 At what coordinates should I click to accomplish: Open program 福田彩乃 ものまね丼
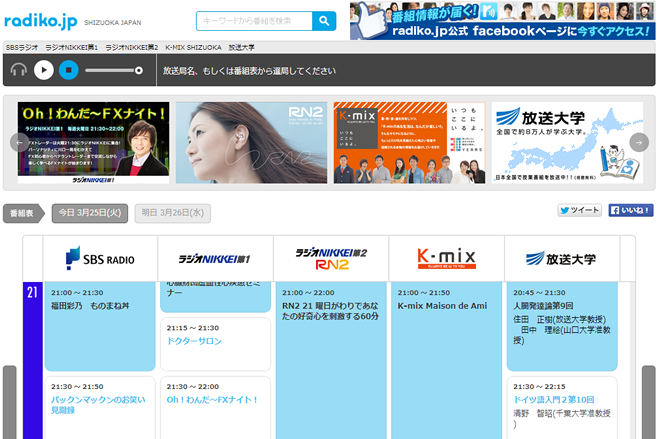[x=100, y=326]
